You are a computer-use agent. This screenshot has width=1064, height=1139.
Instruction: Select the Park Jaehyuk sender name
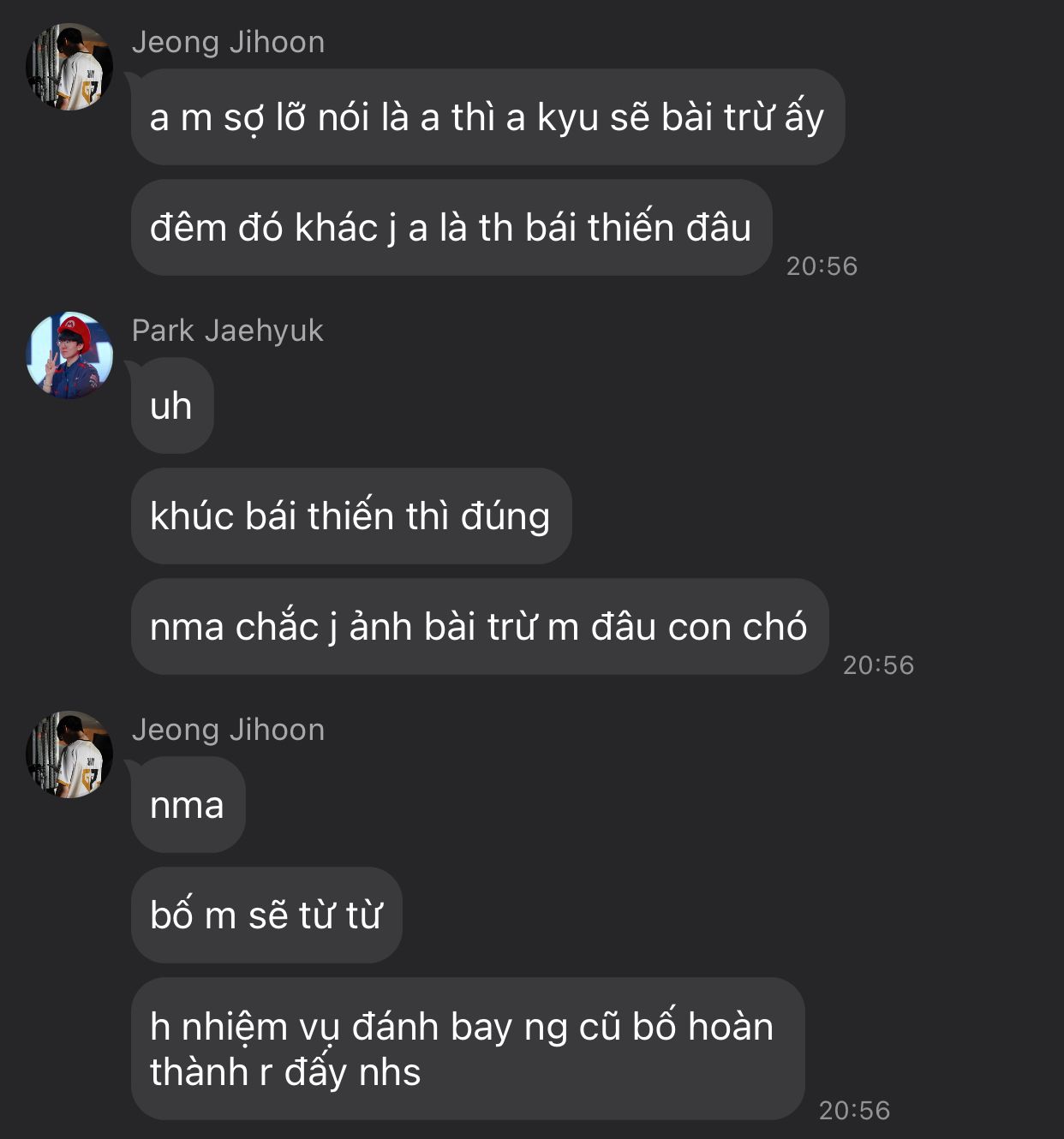tap(227, 331)
